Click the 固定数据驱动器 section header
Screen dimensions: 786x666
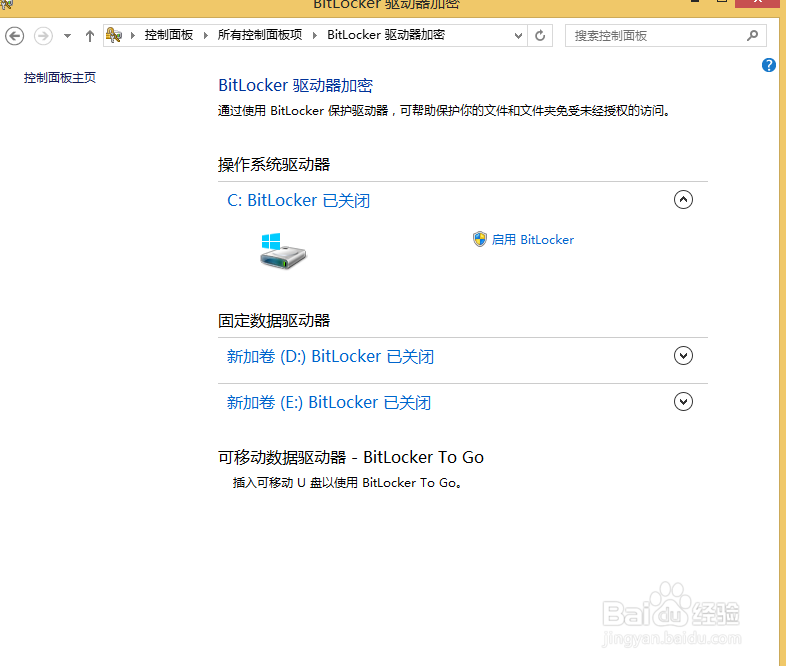tap(274, 321)
